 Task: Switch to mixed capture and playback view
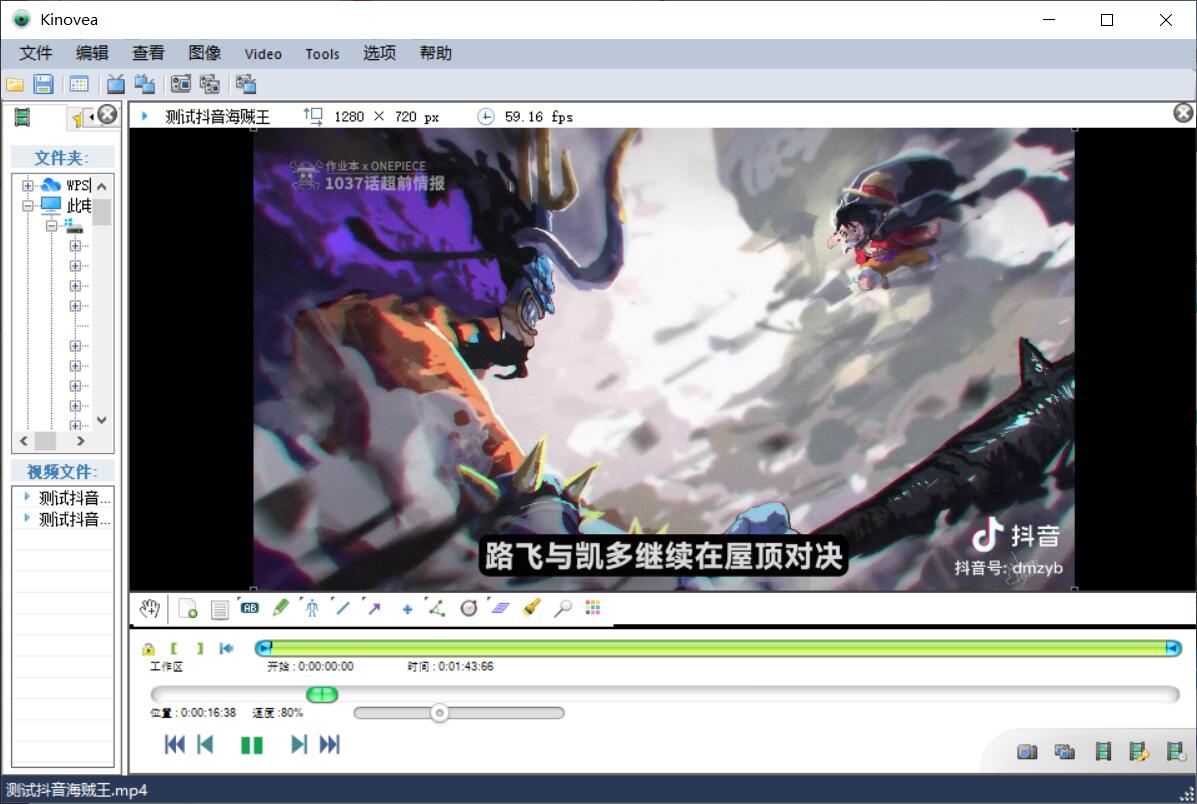(246, 84)
